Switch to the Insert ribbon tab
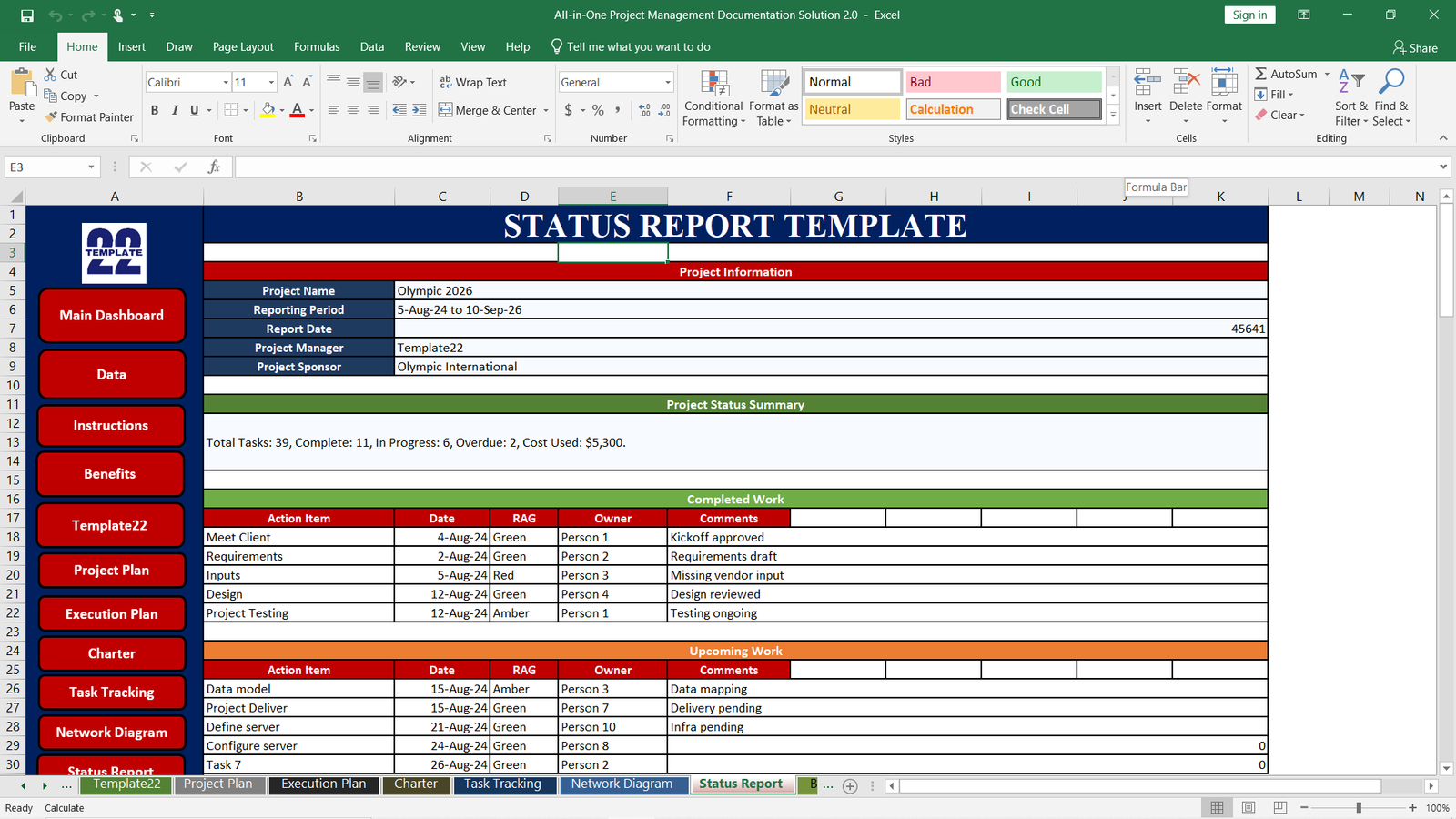 [x=132, y=47]
